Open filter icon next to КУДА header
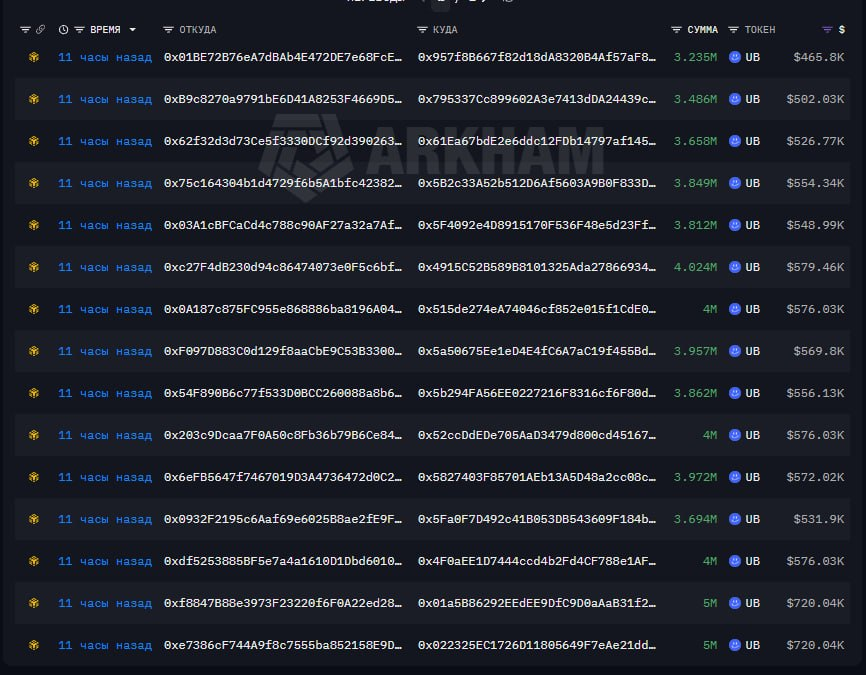866x675 pixels. coord(422,30)
